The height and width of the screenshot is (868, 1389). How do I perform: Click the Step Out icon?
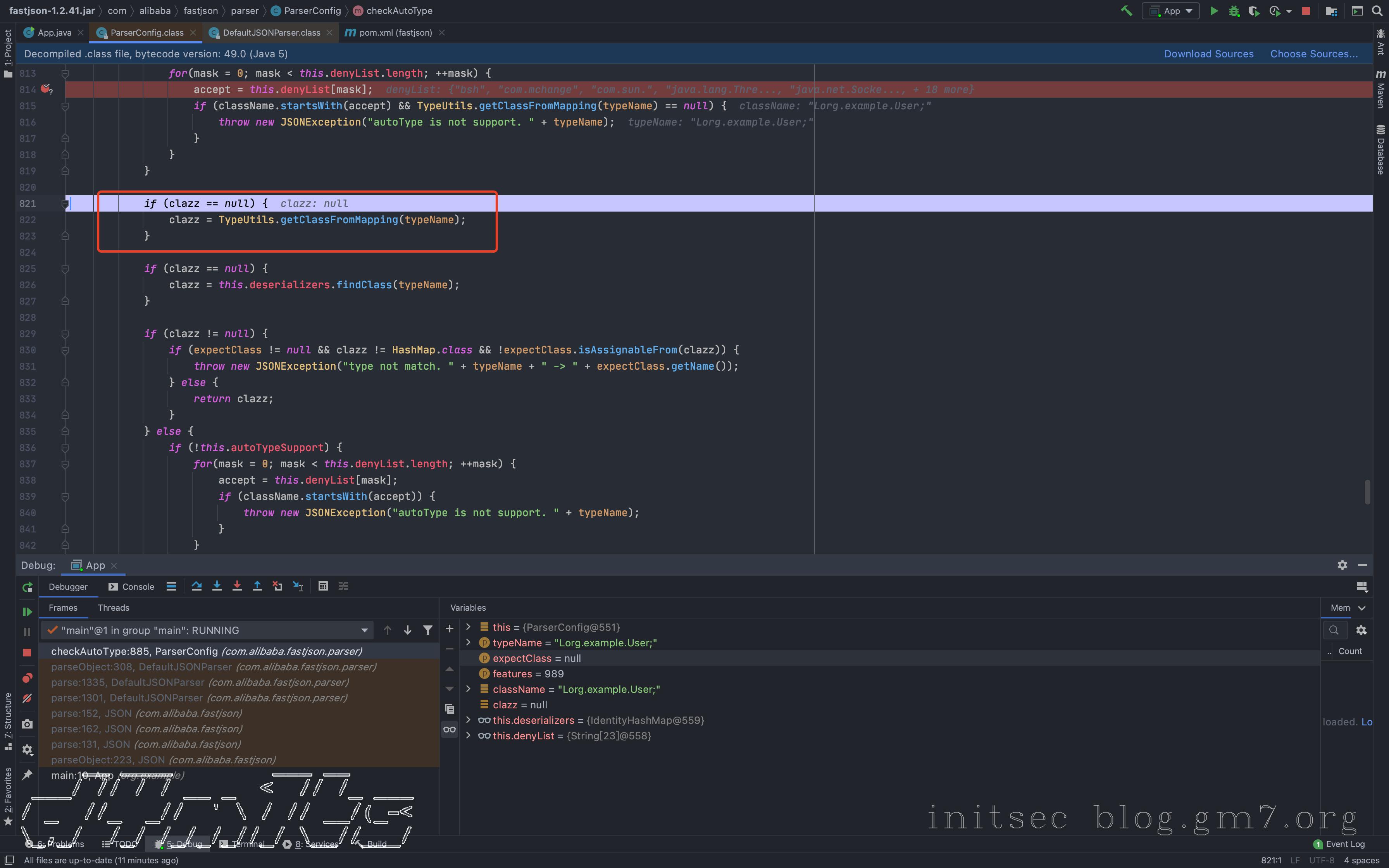pos(257,586)
